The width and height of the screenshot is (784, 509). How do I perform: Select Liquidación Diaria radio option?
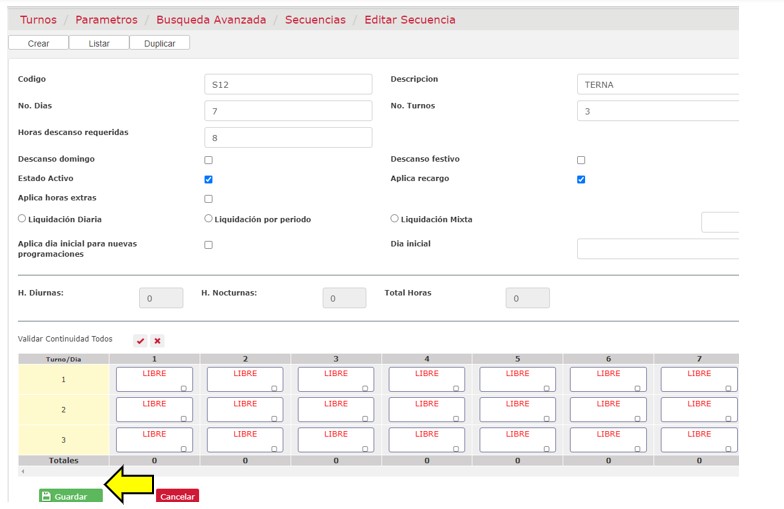(22, 218)
